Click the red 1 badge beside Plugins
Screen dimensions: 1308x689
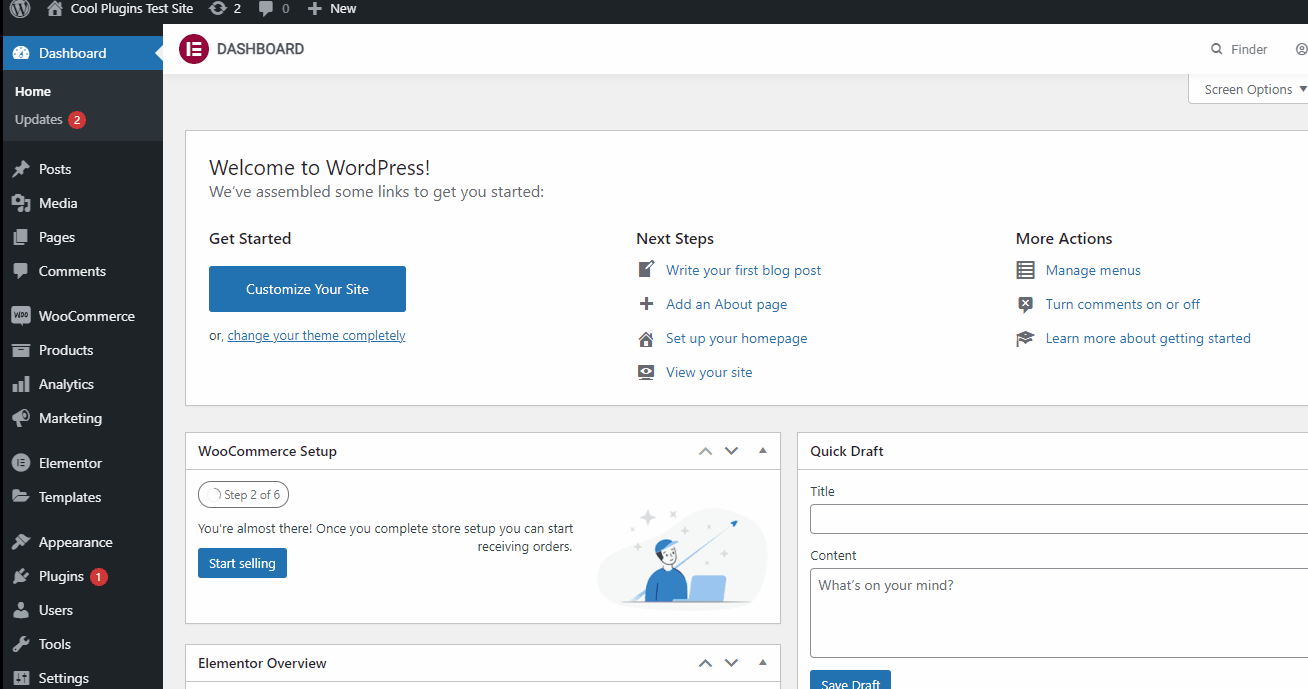click(98, 577)
